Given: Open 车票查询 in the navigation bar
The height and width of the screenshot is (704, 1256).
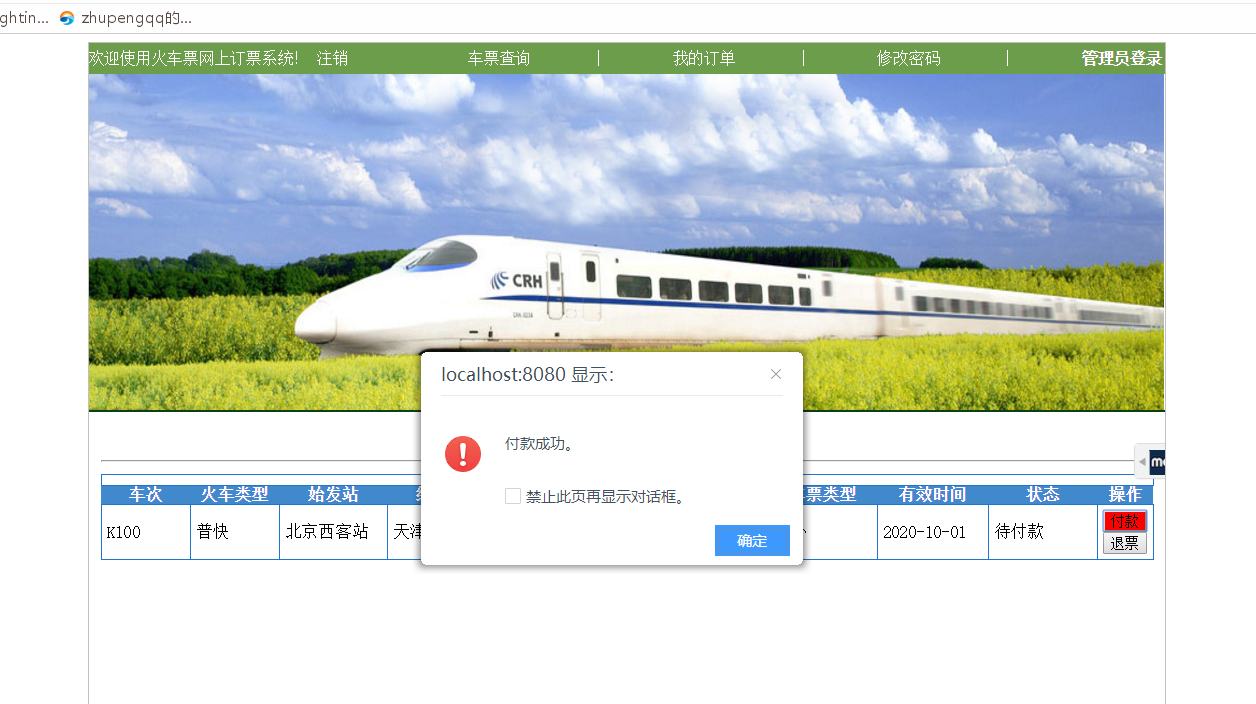Looking at the screenshot, I should 499,58.
